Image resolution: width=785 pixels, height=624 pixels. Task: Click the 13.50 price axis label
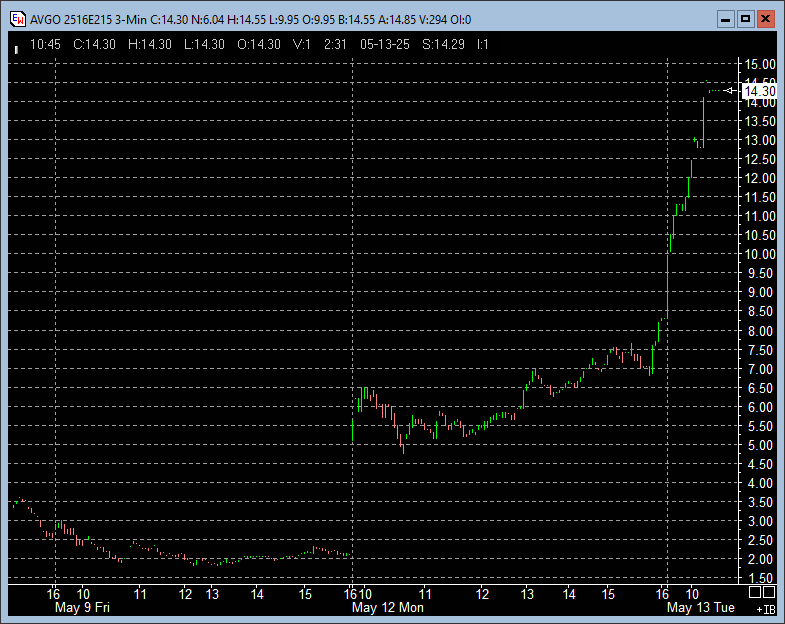point(760,121)
